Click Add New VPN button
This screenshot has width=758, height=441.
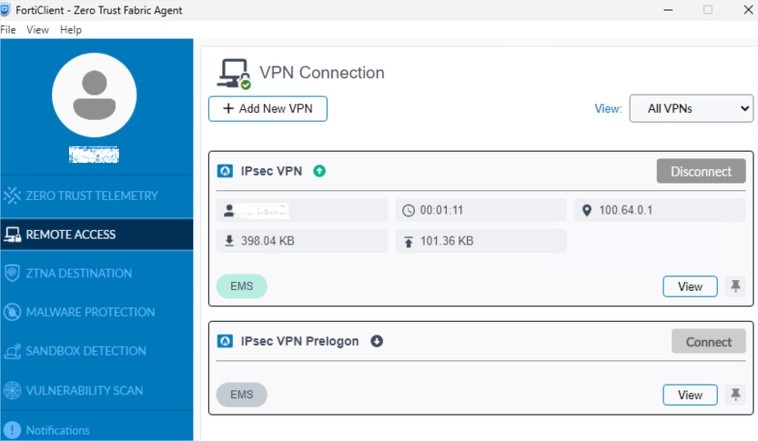[x=268, y=109]
